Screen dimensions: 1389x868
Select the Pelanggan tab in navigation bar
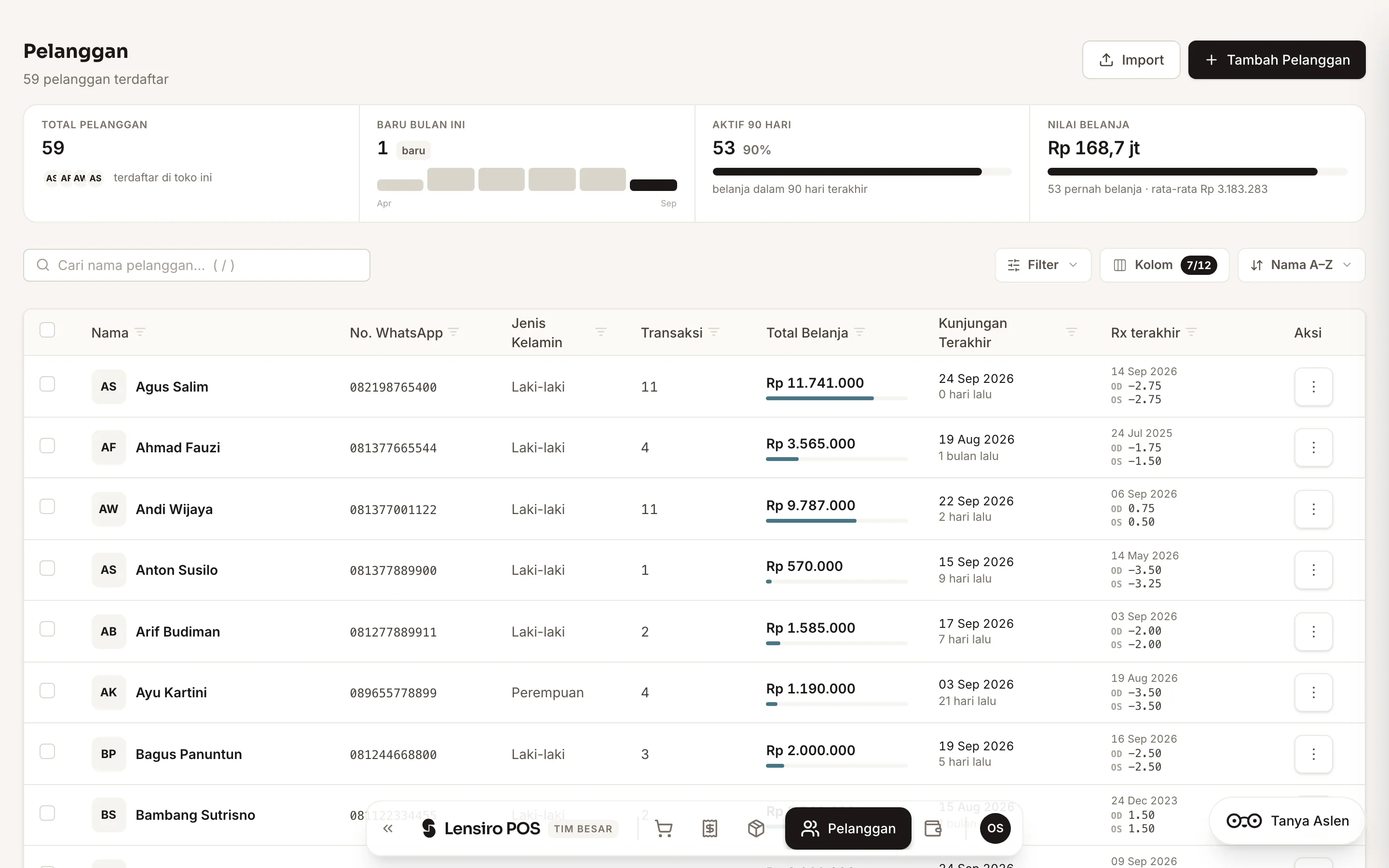tap(848, 828)
